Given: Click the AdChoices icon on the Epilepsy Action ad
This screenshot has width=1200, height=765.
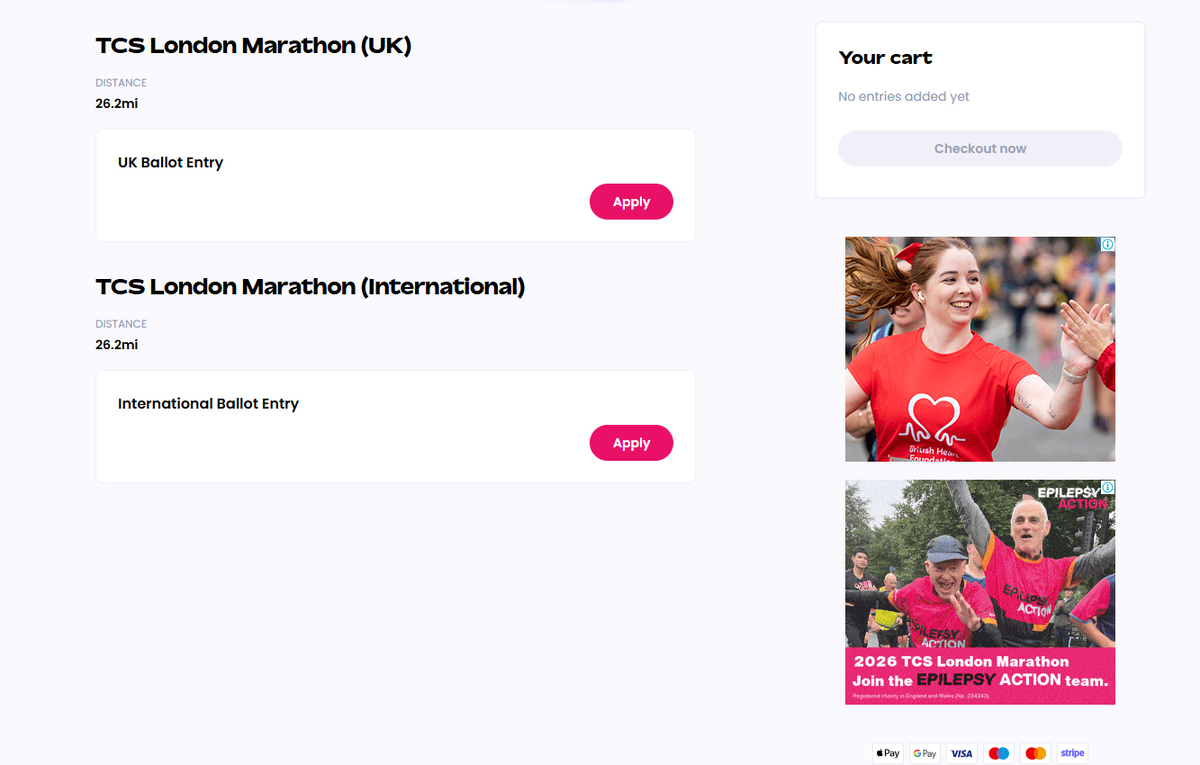Looking at the screenshot, I should point(1108,487).
